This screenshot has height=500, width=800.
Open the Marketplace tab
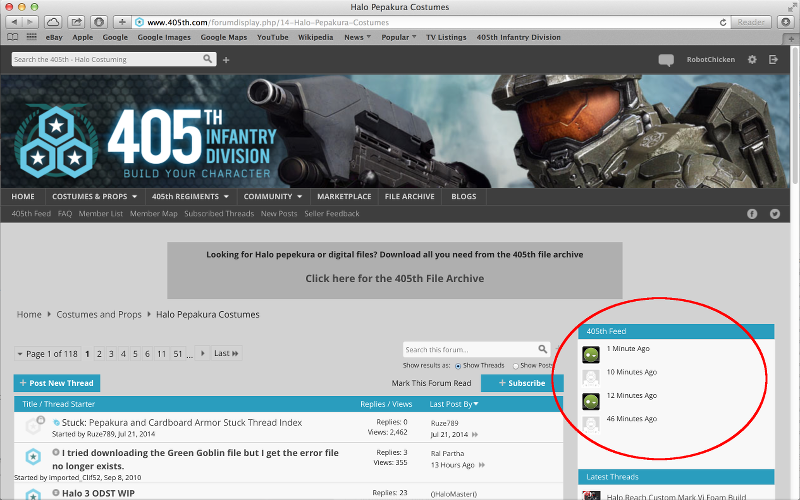344,196
